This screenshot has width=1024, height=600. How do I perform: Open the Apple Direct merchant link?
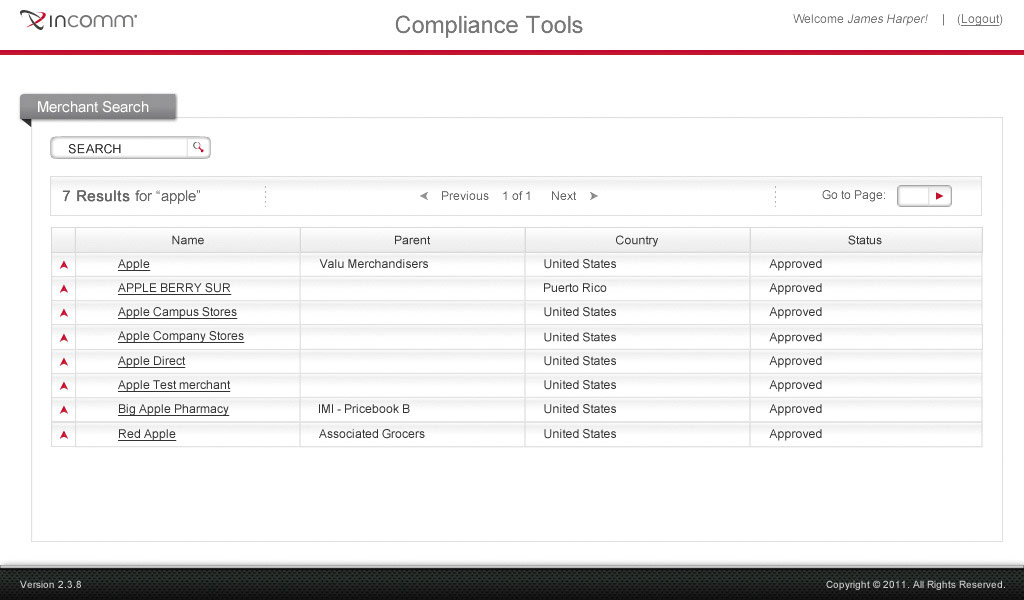point(152,361)
